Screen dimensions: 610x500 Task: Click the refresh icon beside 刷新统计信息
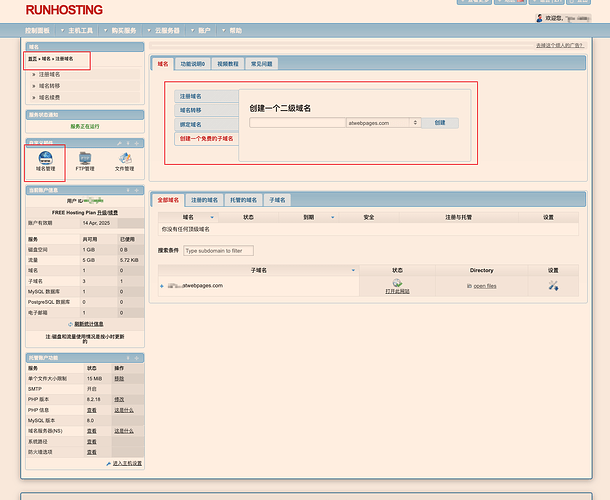pyautogui.click(x=70, y=324)
